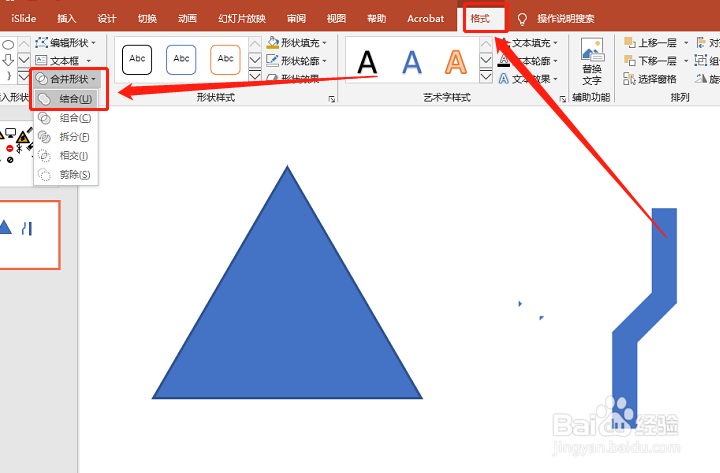Viewport: 720px width, 473px height.
Task: Select the 格式 tab
Action: (x=480, y=18)
